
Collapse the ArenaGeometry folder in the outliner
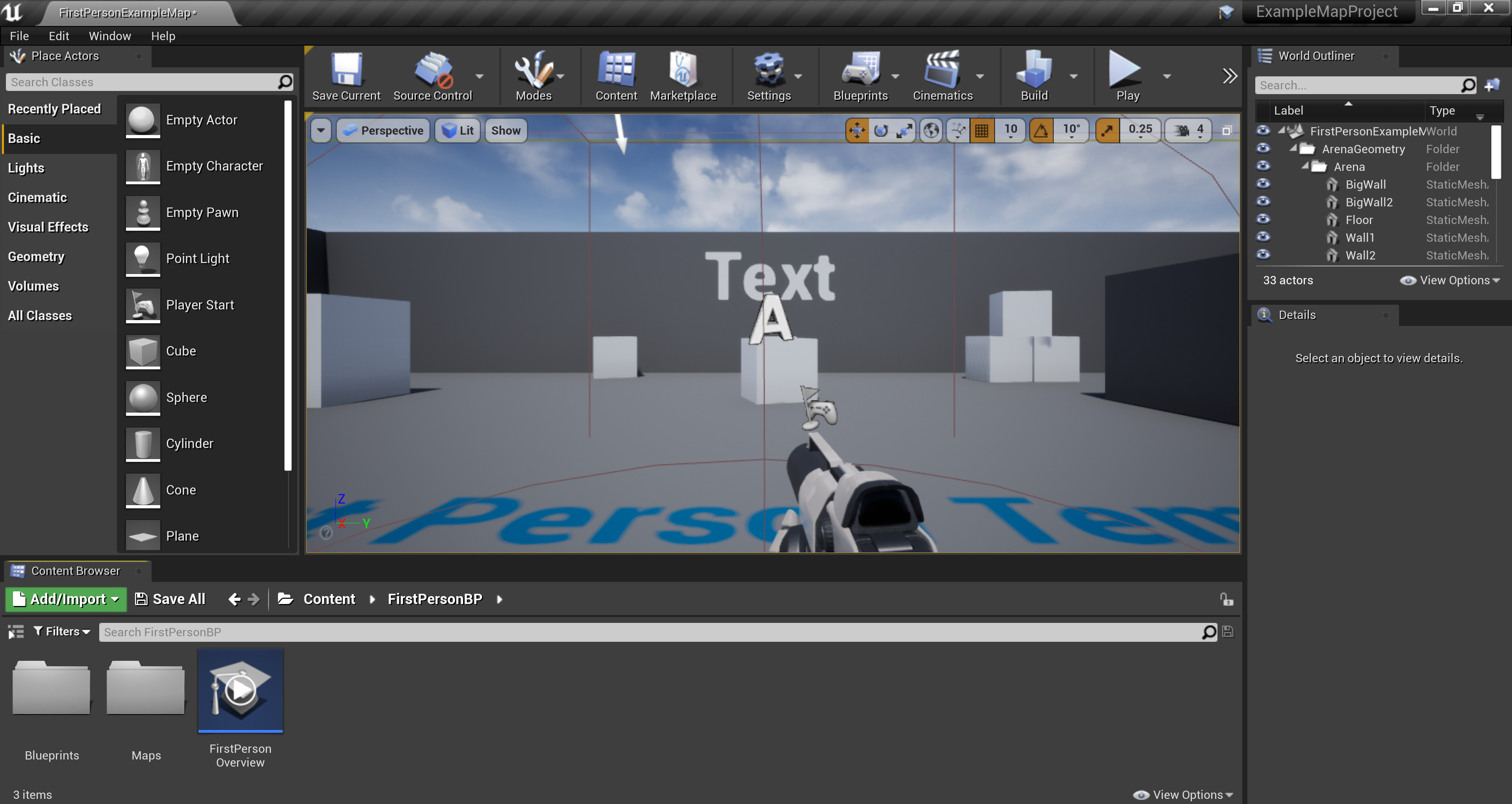point(1293,148)
